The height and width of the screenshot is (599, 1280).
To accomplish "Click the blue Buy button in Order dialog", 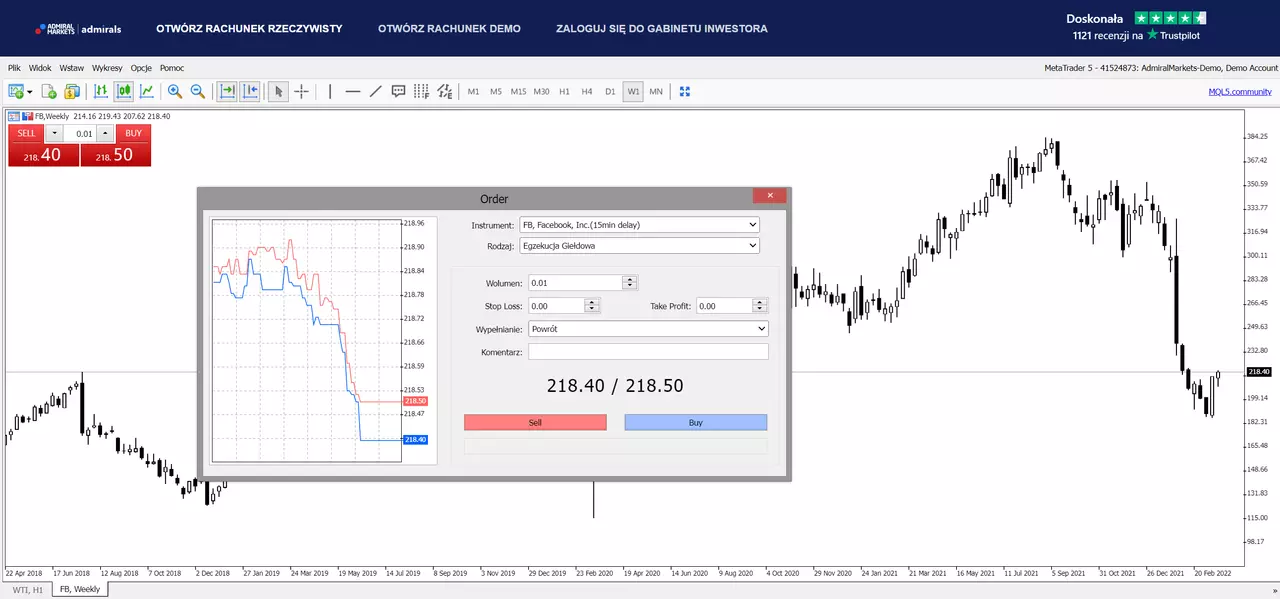I will point(696,422).
